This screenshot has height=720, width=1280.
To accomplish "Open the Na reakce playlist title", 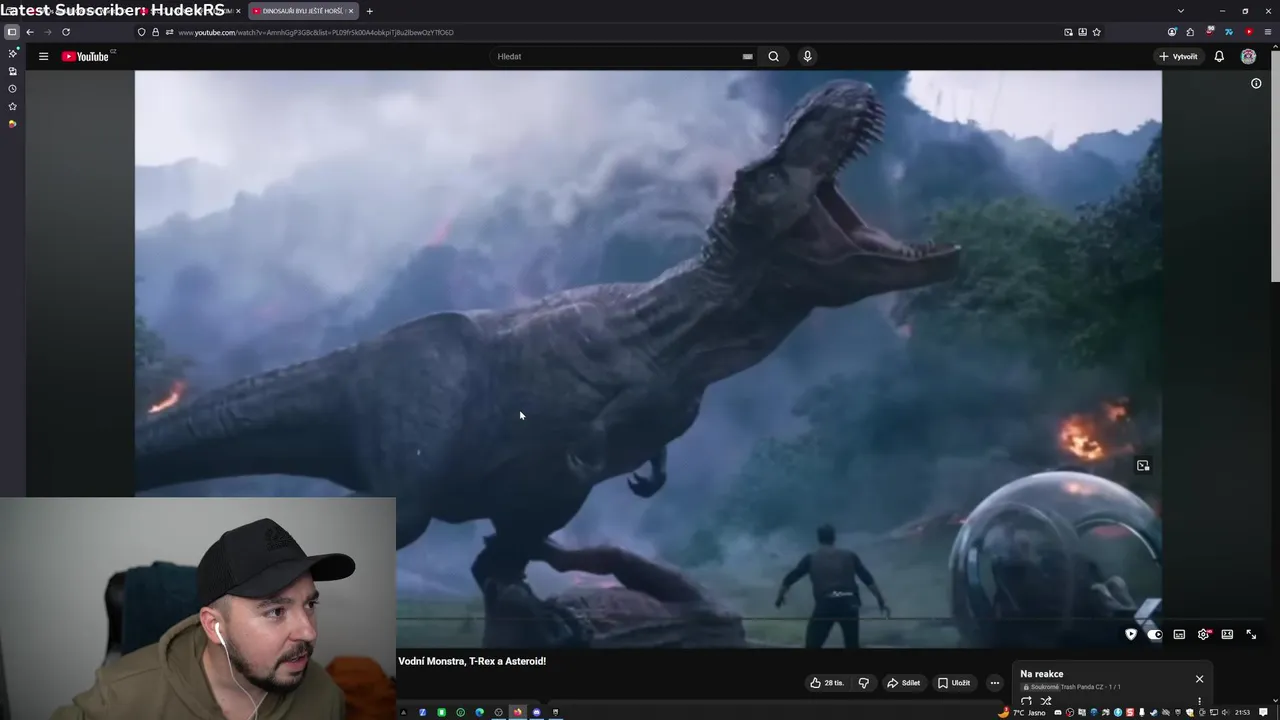I will click(1041, 674).
